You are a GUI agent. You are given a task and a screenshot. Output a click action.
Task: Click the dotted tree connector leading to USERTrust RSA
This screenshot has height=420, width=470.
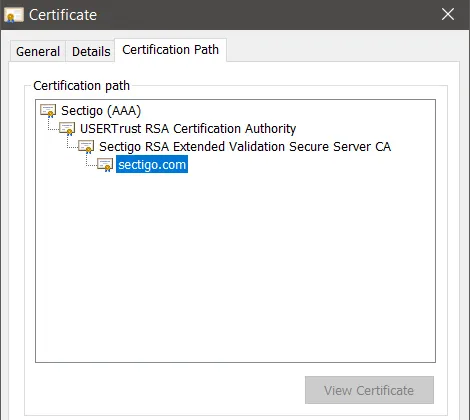coord(53,124)
